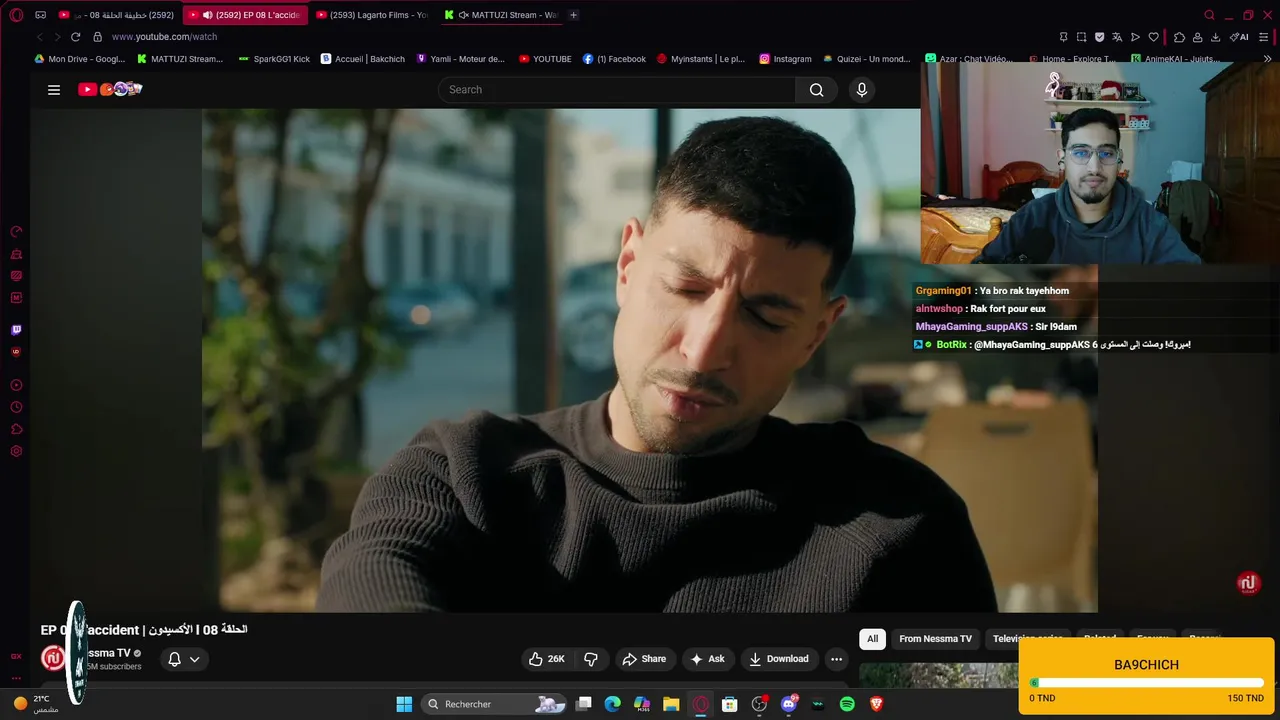Click the Share button
The height and width of the screenshot is (720, 1280).
coord(644,659)
